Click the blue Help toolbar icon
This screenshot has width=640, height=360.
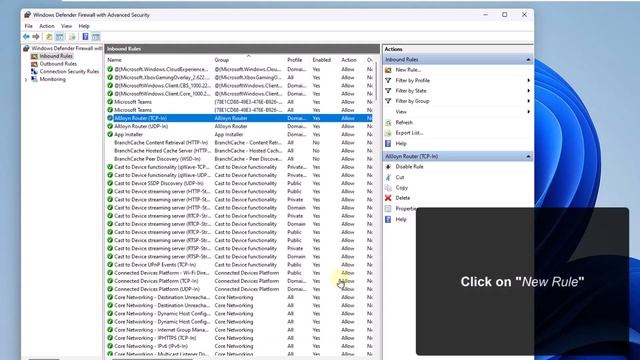[85, 37]
